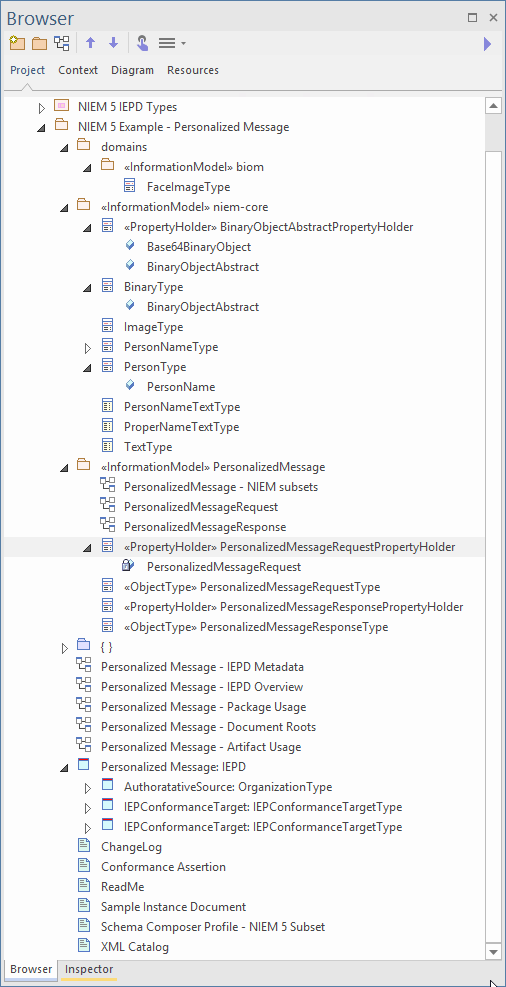506x987 pixels.
Task: Click the Browser window float/maximize button
Action: tap(472, 18)
